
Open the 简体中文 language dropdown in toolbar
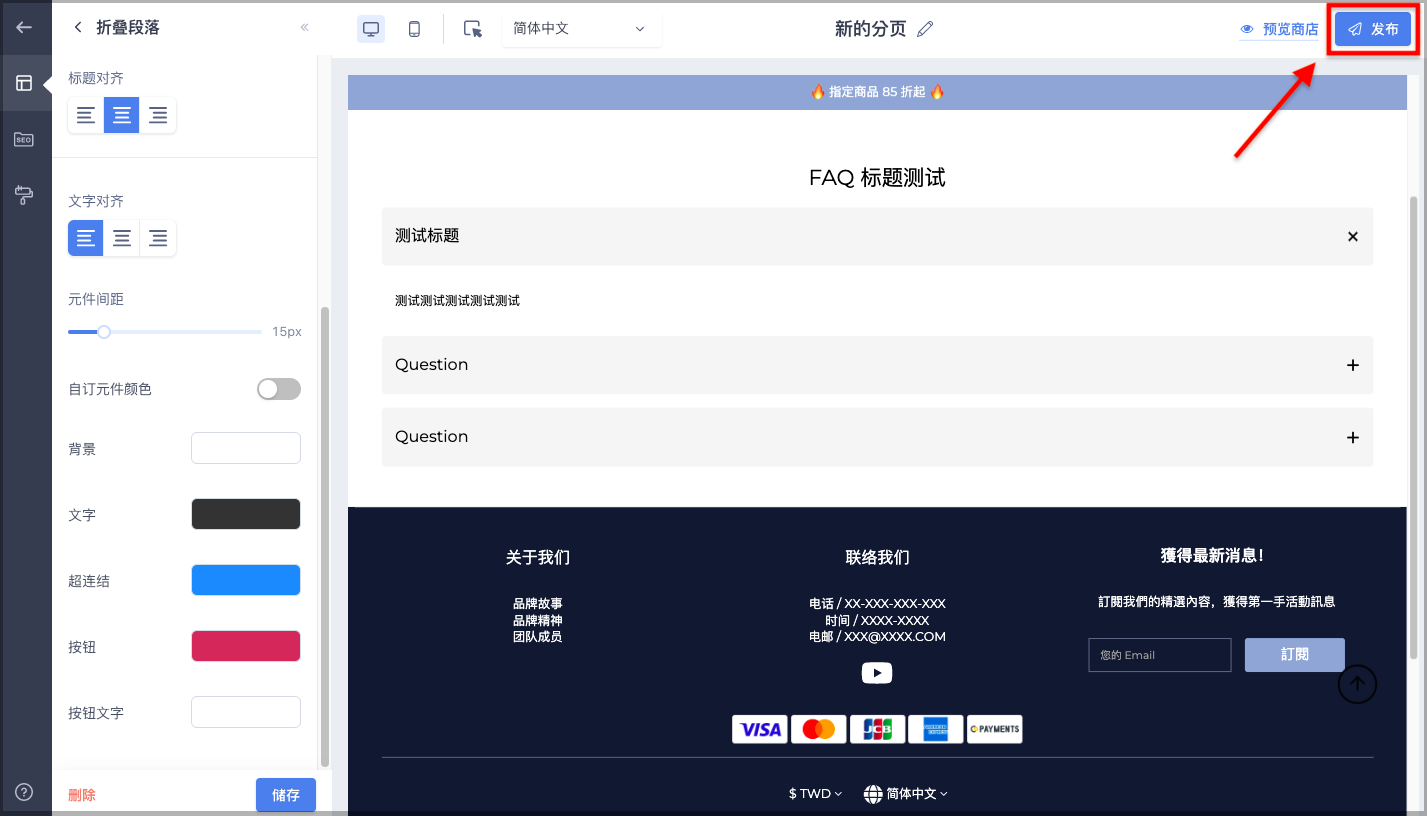(581, 29)
